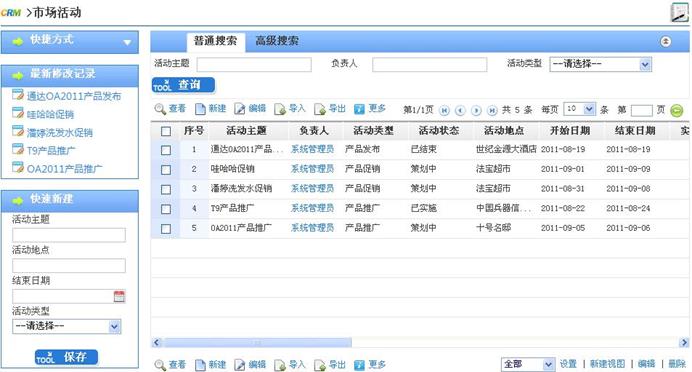Go to first page using pager icon
The image size is (692, 372).
[x=444, y=110]
